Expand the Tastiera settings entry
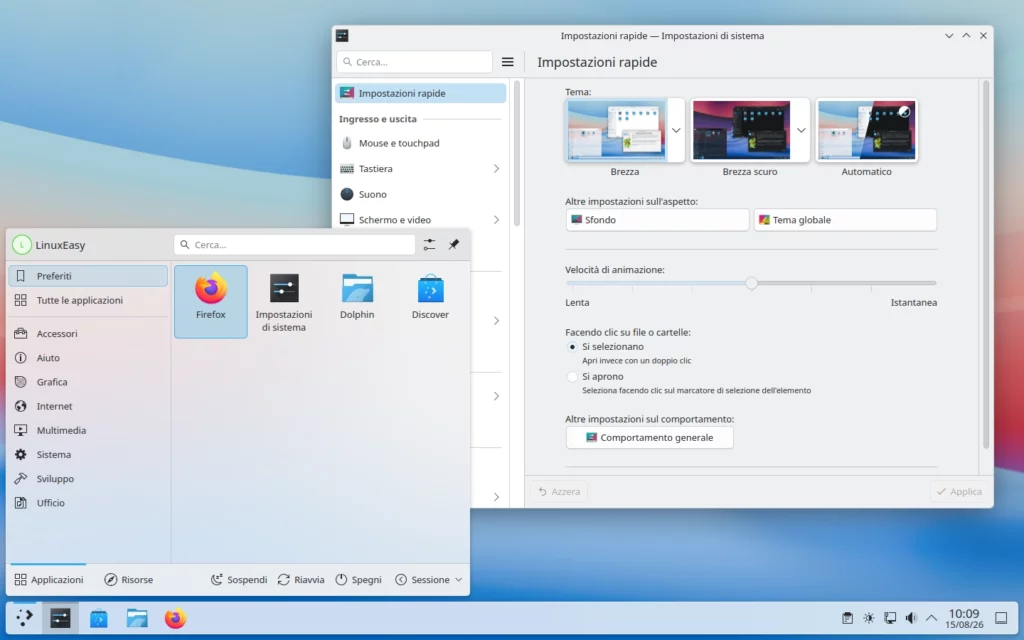 496,168
